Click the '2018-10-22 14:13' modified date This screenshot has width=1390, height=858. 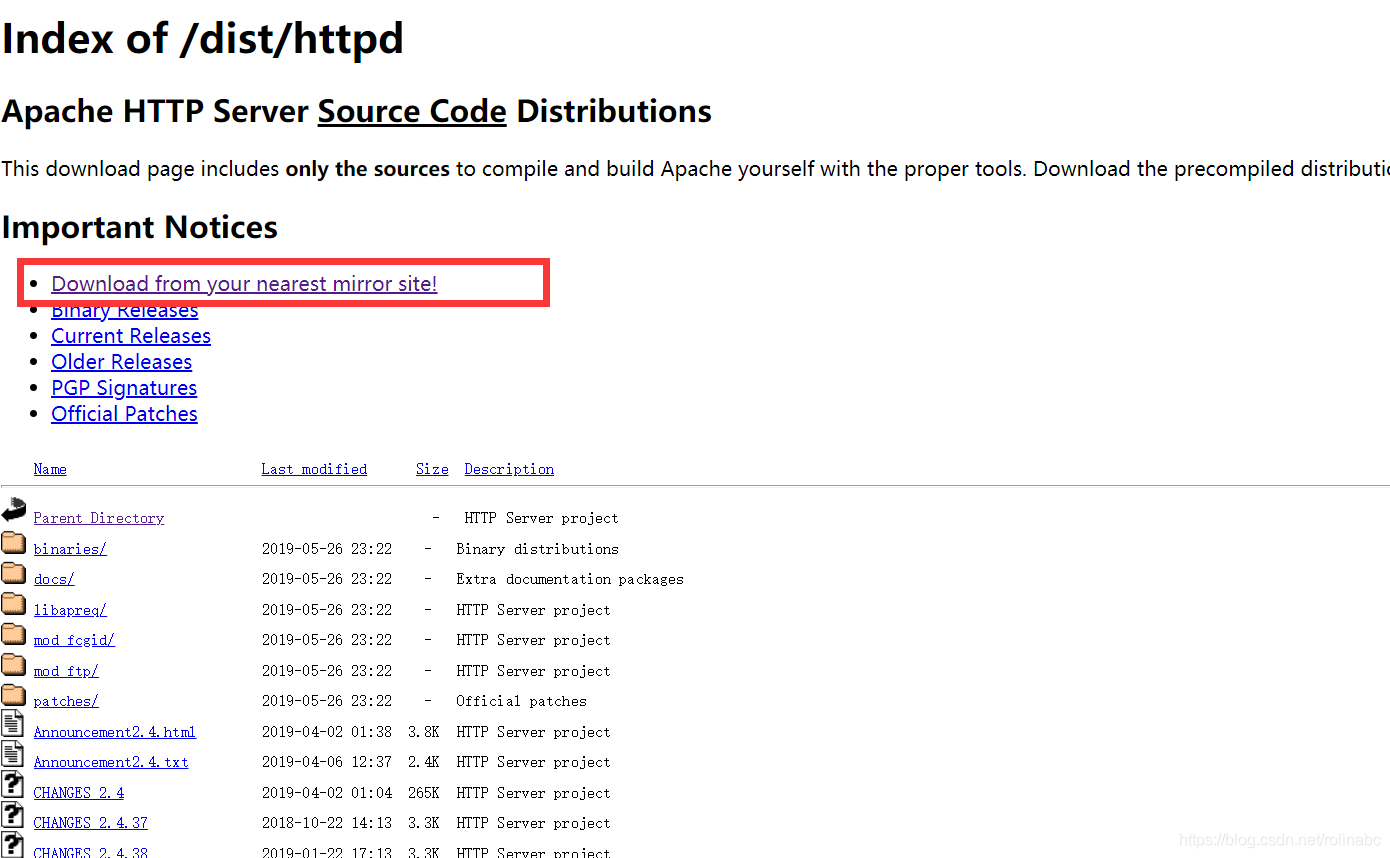(x=327, y=823)
